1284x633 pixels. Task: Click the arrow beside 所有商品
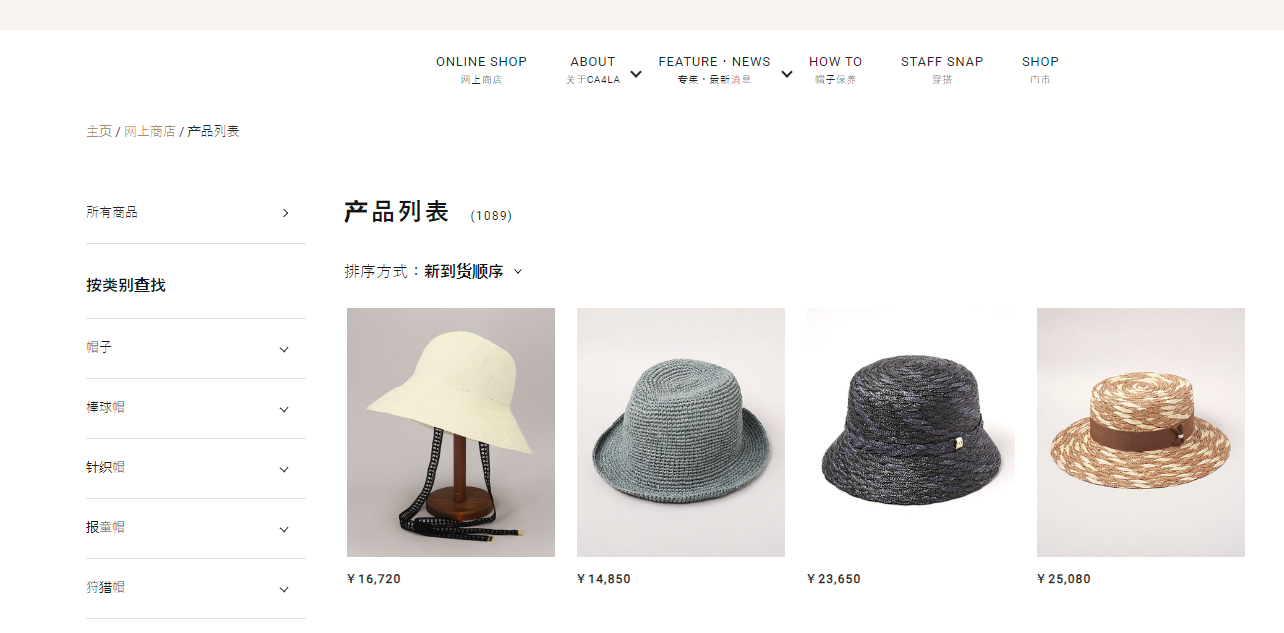285,213
